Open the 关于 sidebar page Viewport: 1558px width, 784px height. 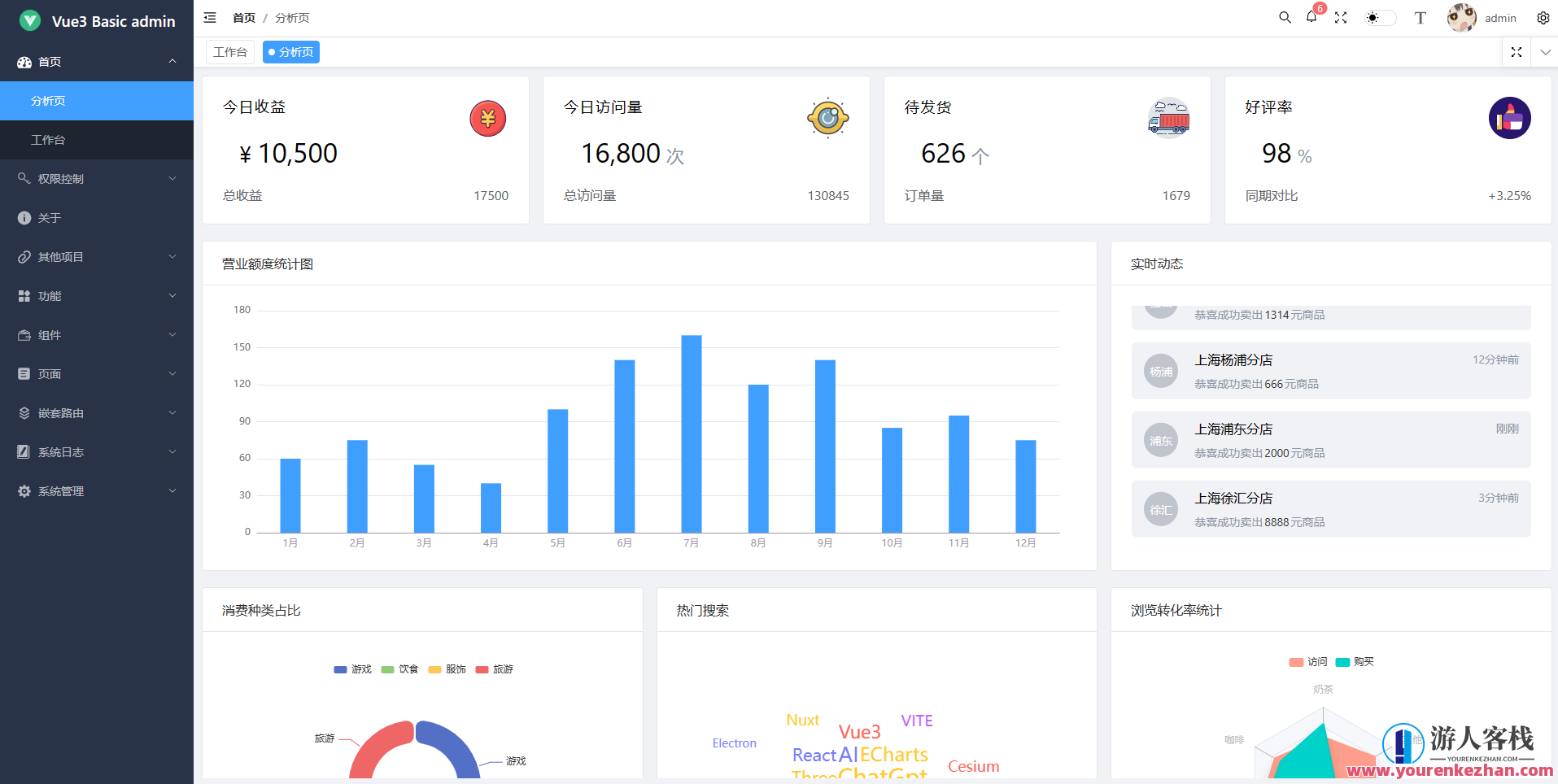[x=97, y=217]
